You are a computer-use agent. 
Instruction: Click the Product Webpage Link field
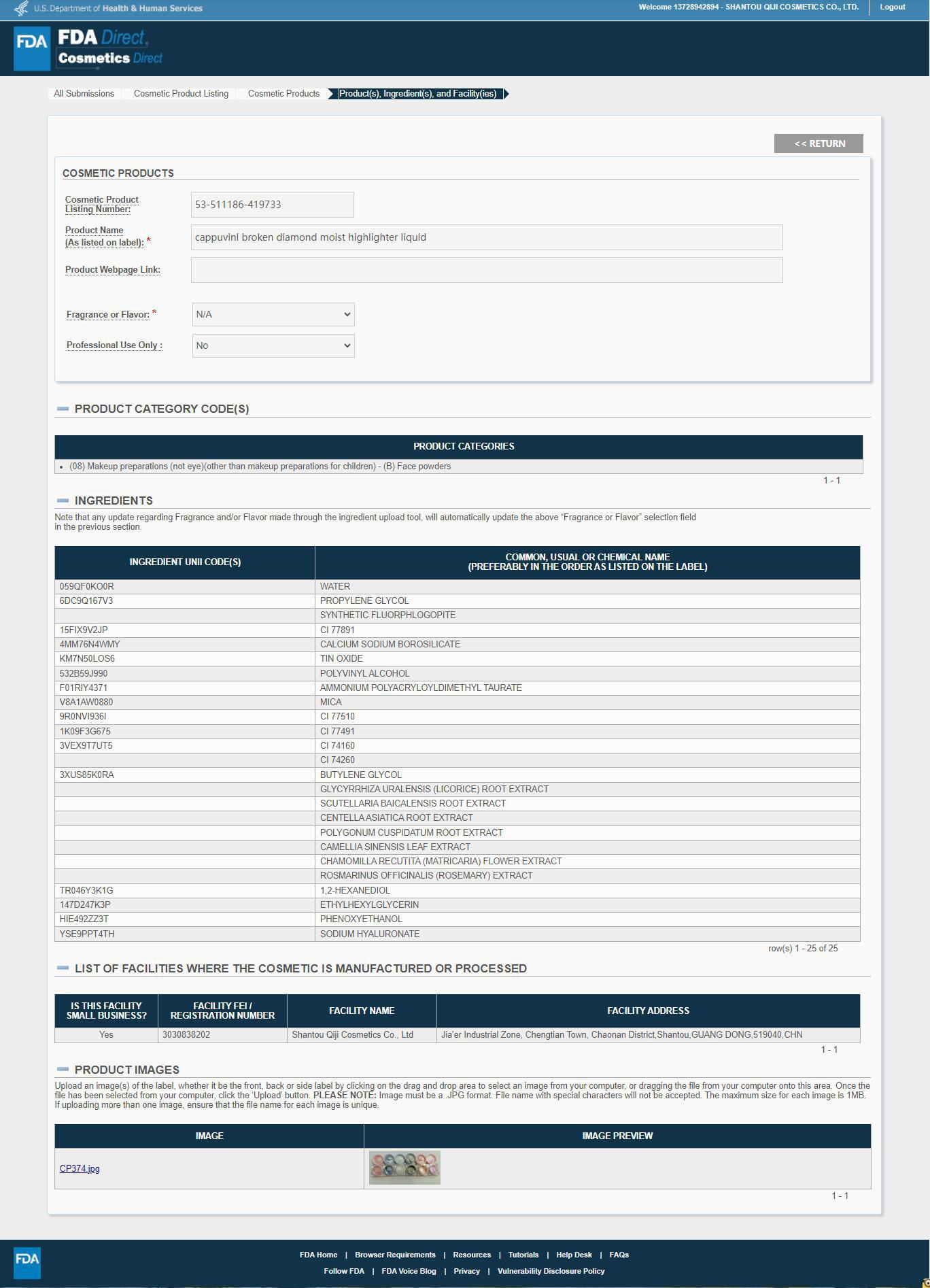pyautogui.click(x=487, y=270)
